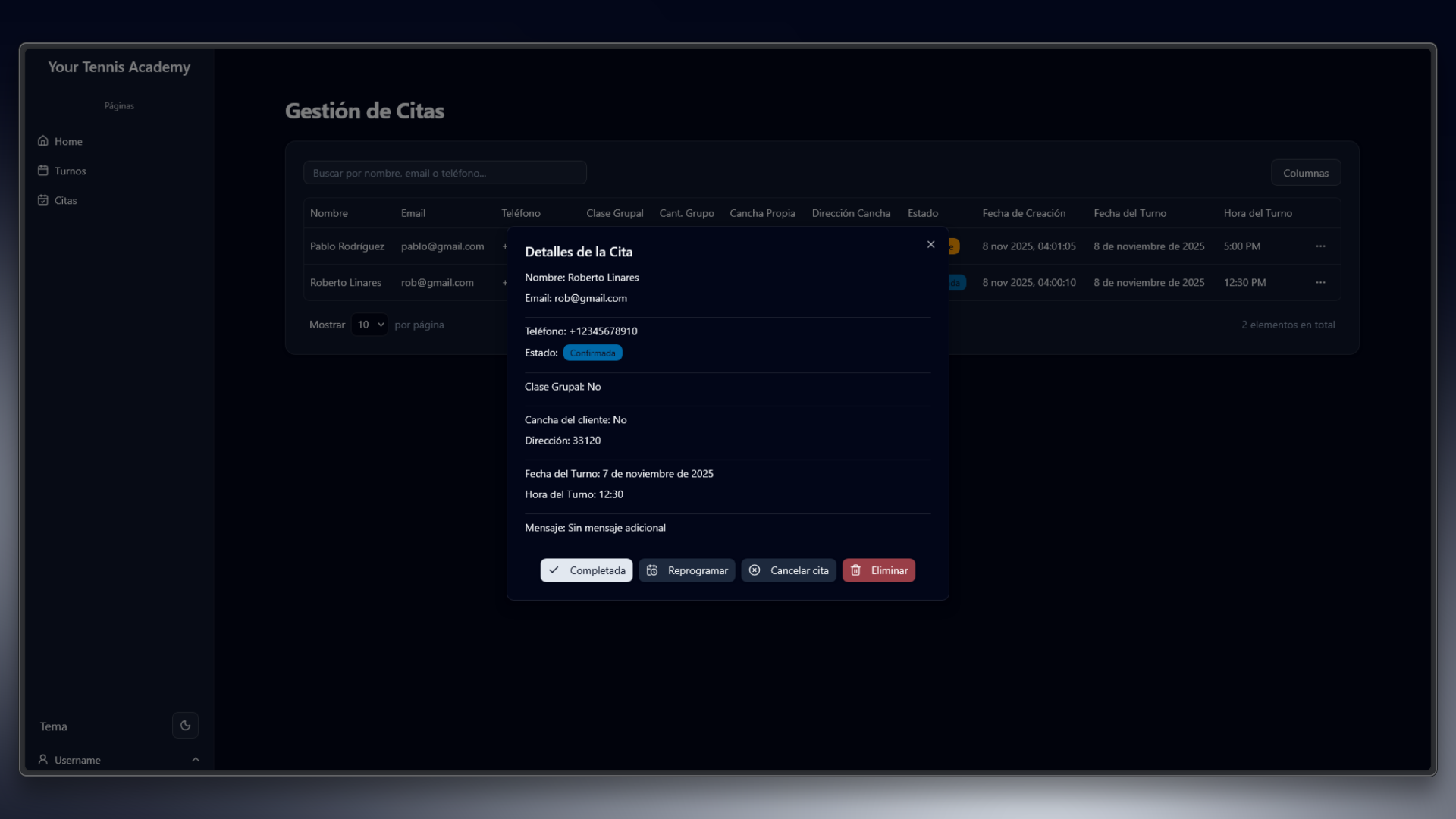
Task: Click the trash icon on Eliminar
Action: (855, 570)
